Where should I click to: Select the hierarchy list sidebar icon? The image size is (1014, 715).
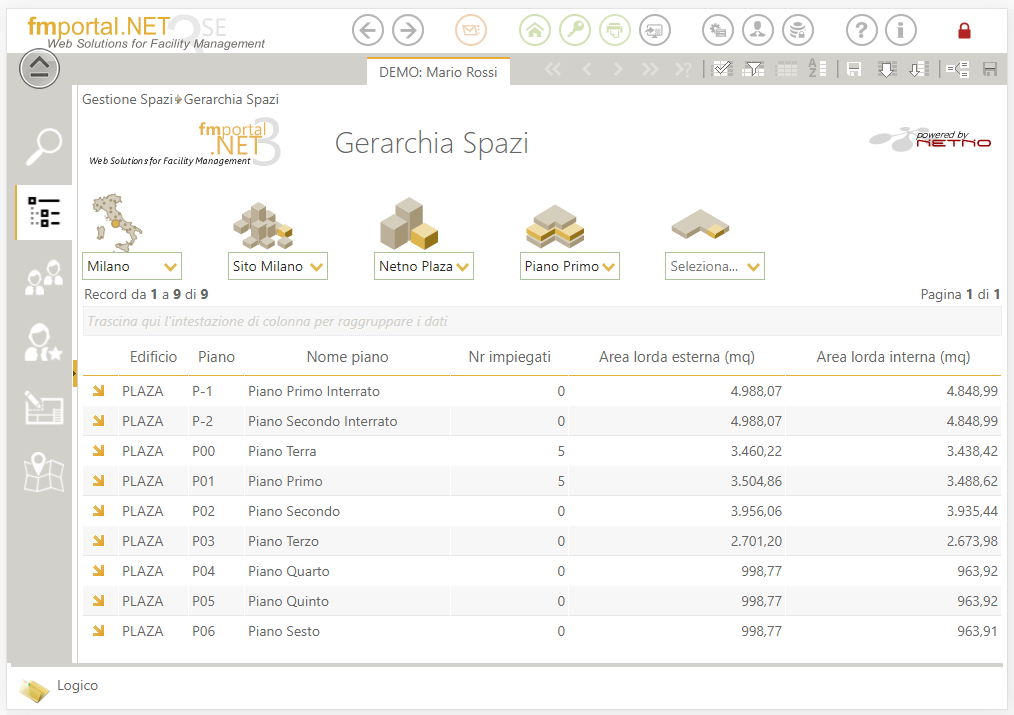pos(44,212)
